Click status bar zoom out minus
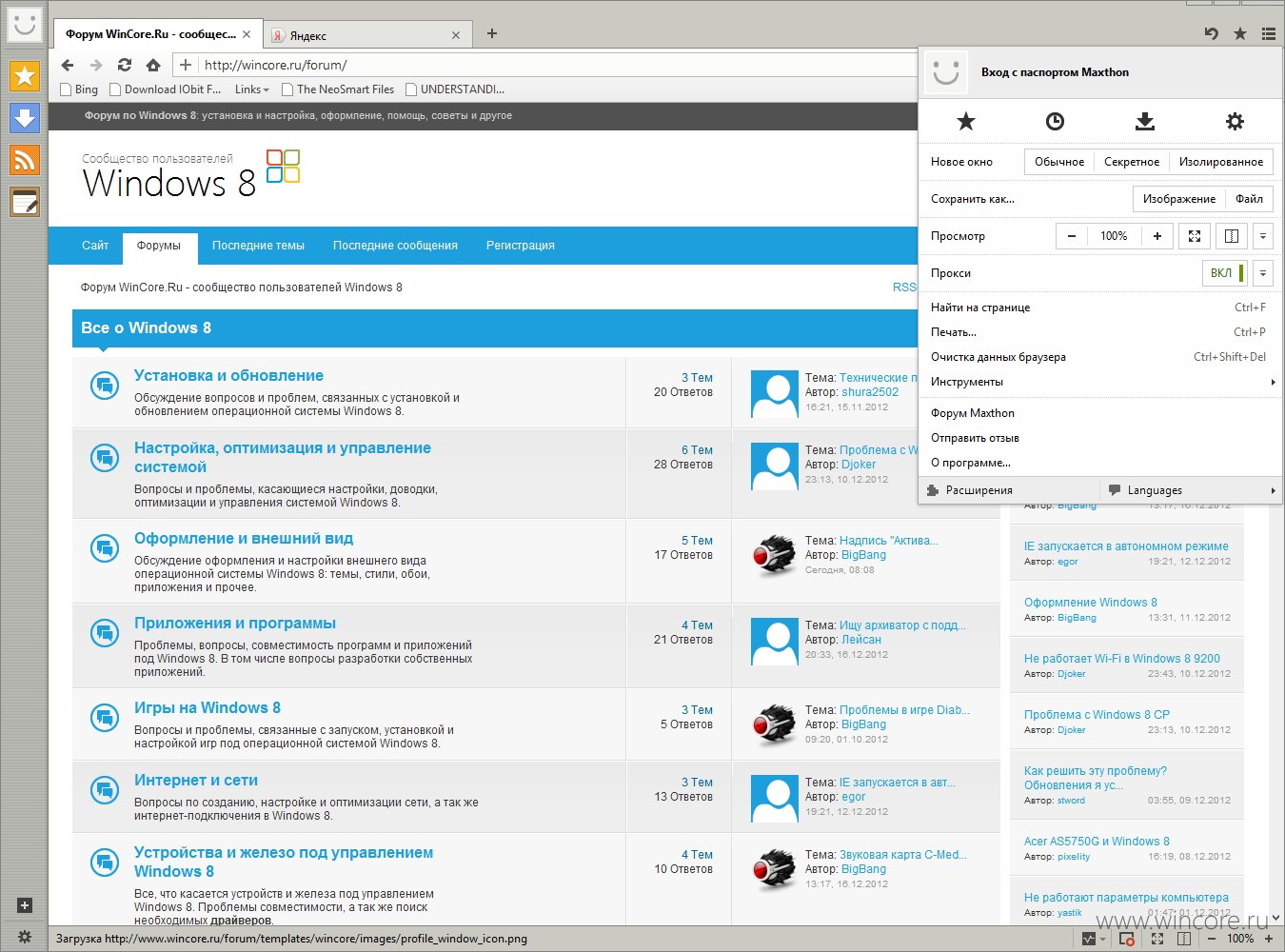1285x952 pixels. tap(1212, 939)
